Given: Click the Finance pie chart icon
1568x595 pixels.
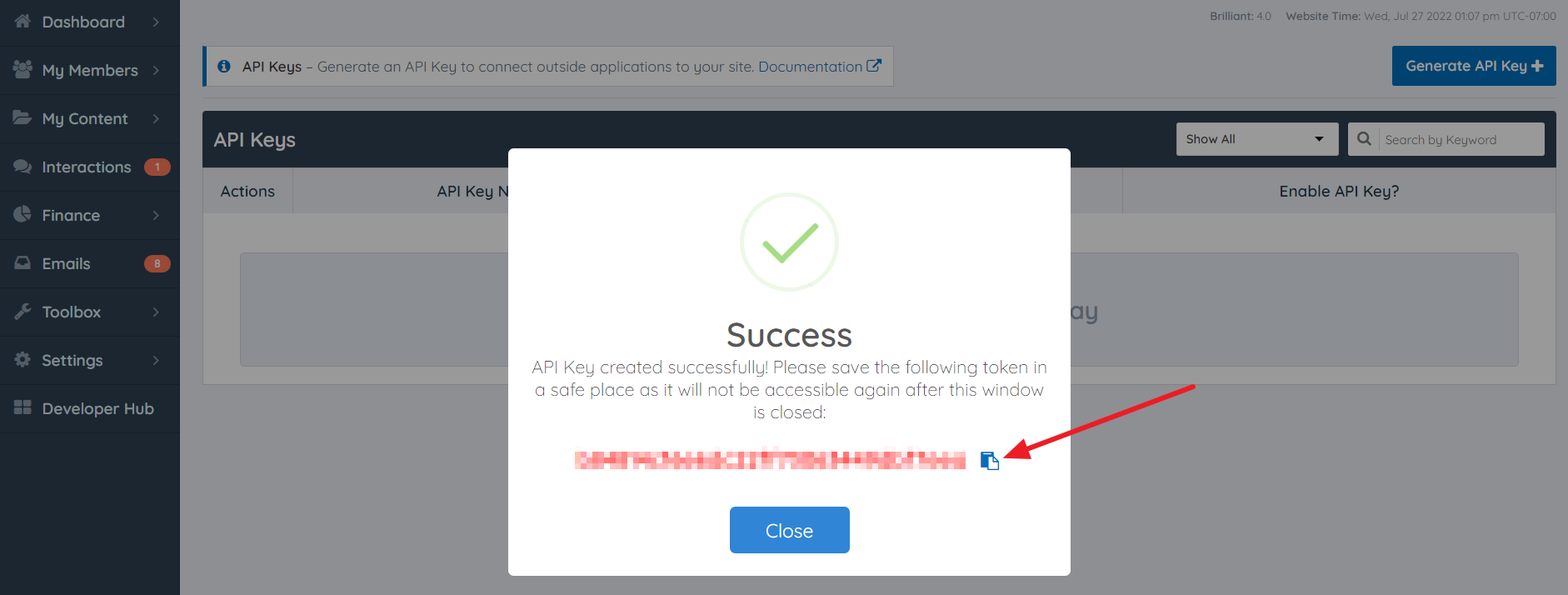Looking at the screenshot, I should 22,214.
